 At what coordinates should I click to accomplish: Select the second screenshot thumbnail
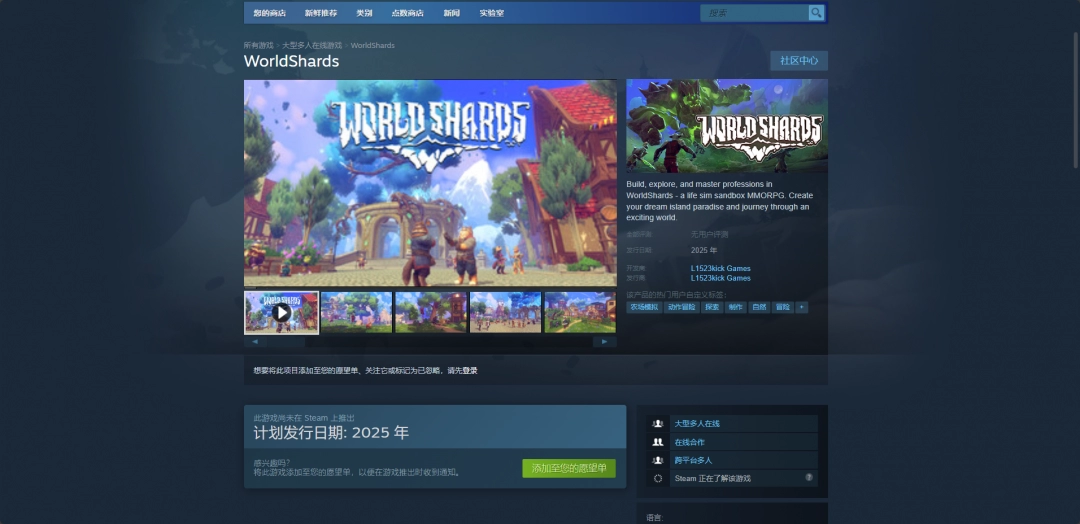[x=356, y=312]
